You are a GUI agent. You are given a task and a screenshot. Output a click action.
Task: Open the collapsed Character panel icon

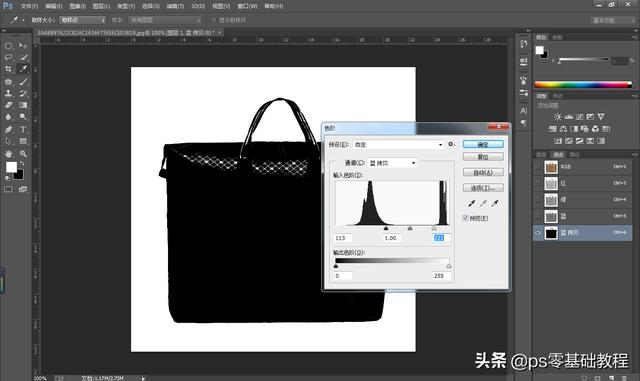click(x=524, y=111)
